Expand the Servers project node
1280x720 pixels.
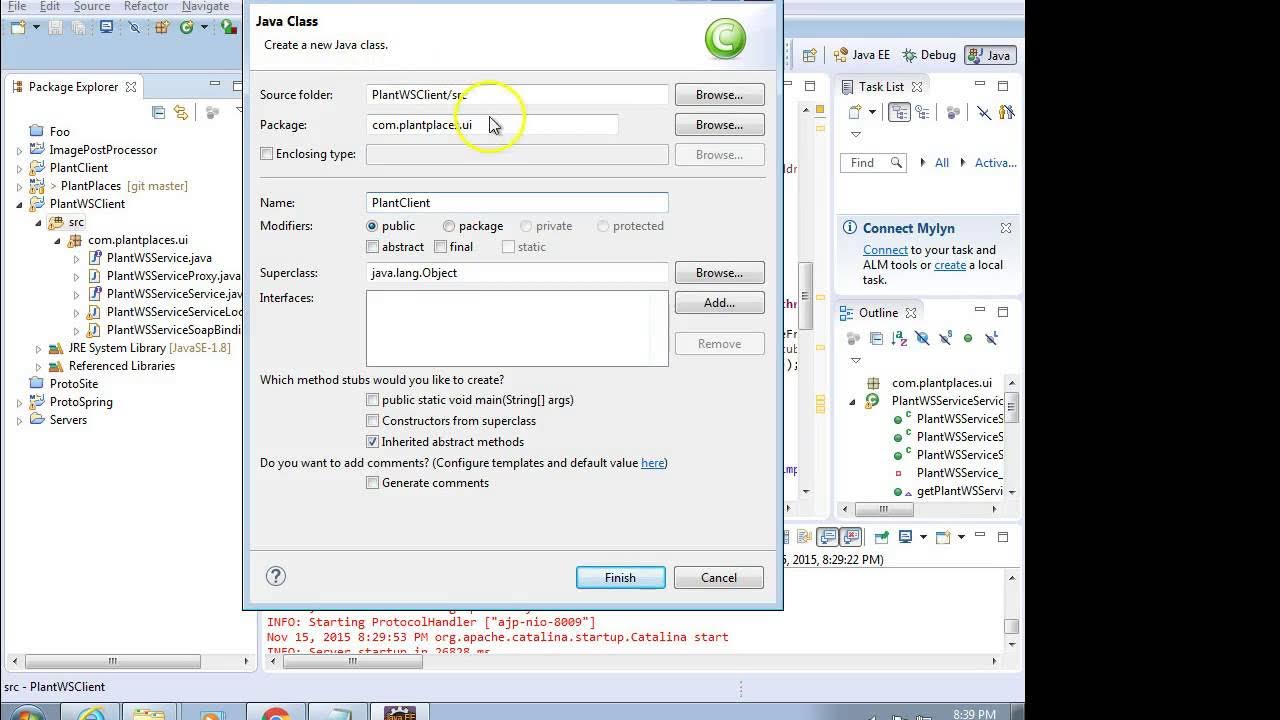(x=19, y=420)
